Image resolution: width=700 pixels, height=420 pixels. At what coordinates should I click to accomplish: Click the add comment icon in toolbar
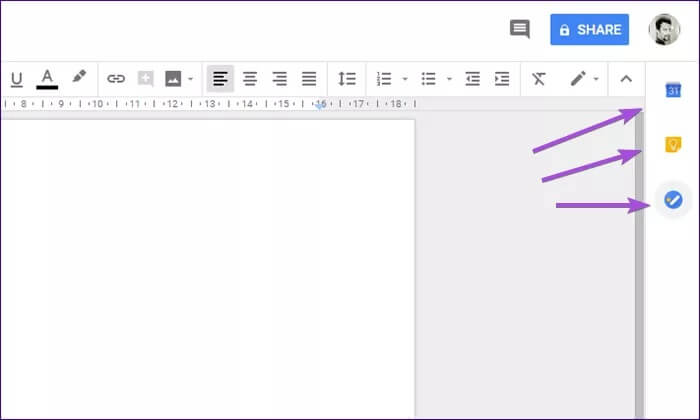click(x=145, y=78)
